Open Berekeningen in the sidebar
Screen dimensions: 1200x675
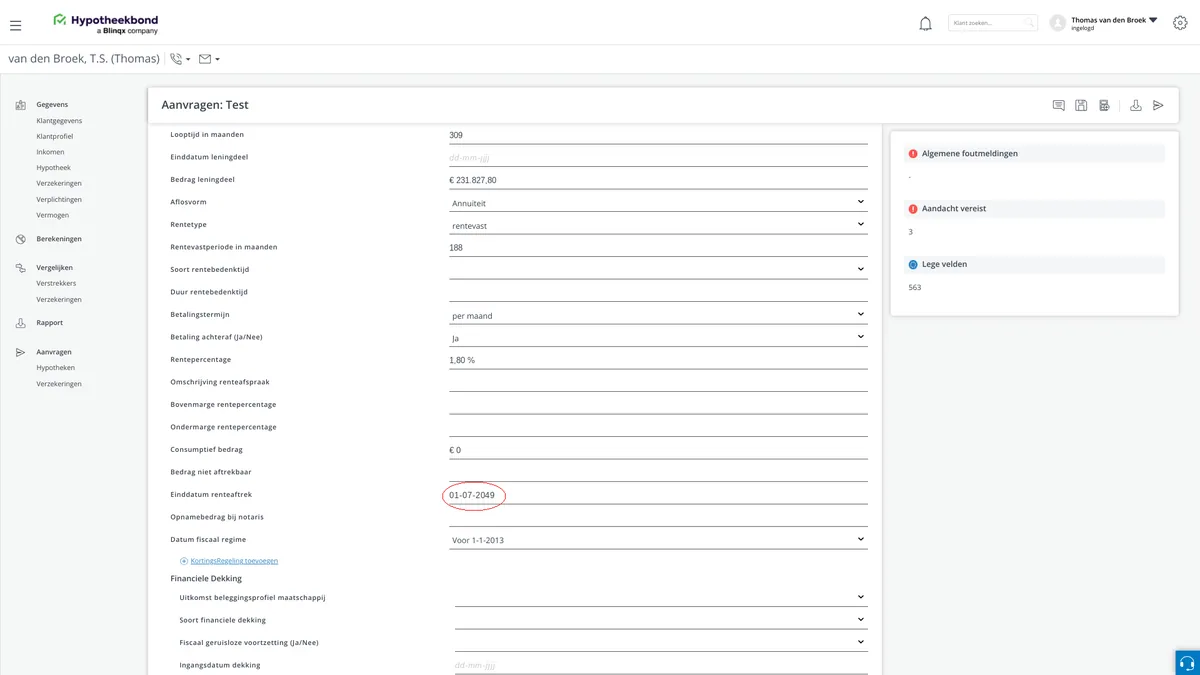click(59, 239)
